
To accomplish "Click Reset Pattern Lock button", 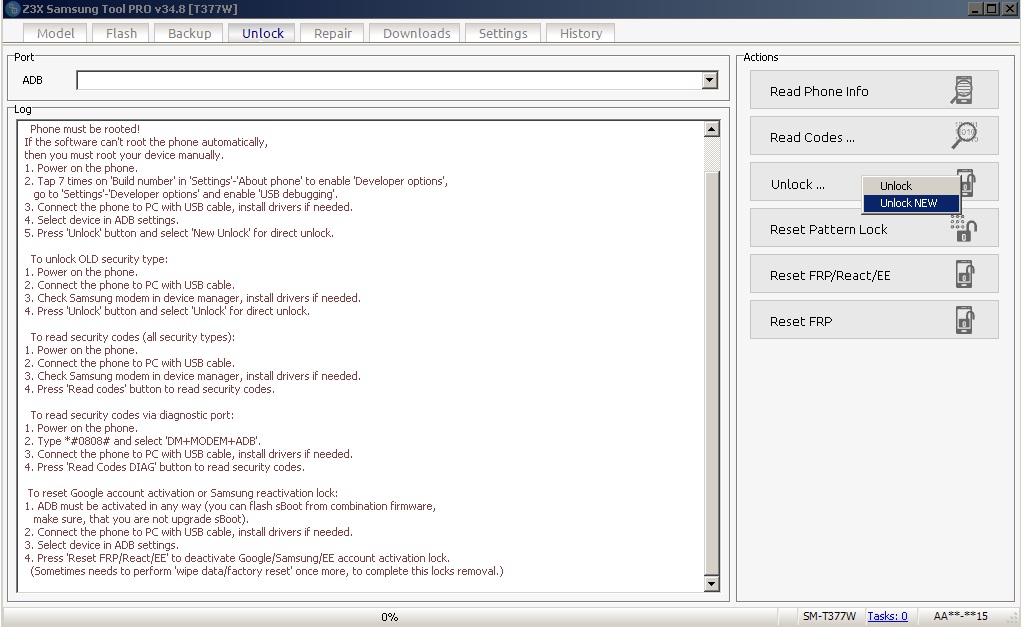I will point(874,228).
